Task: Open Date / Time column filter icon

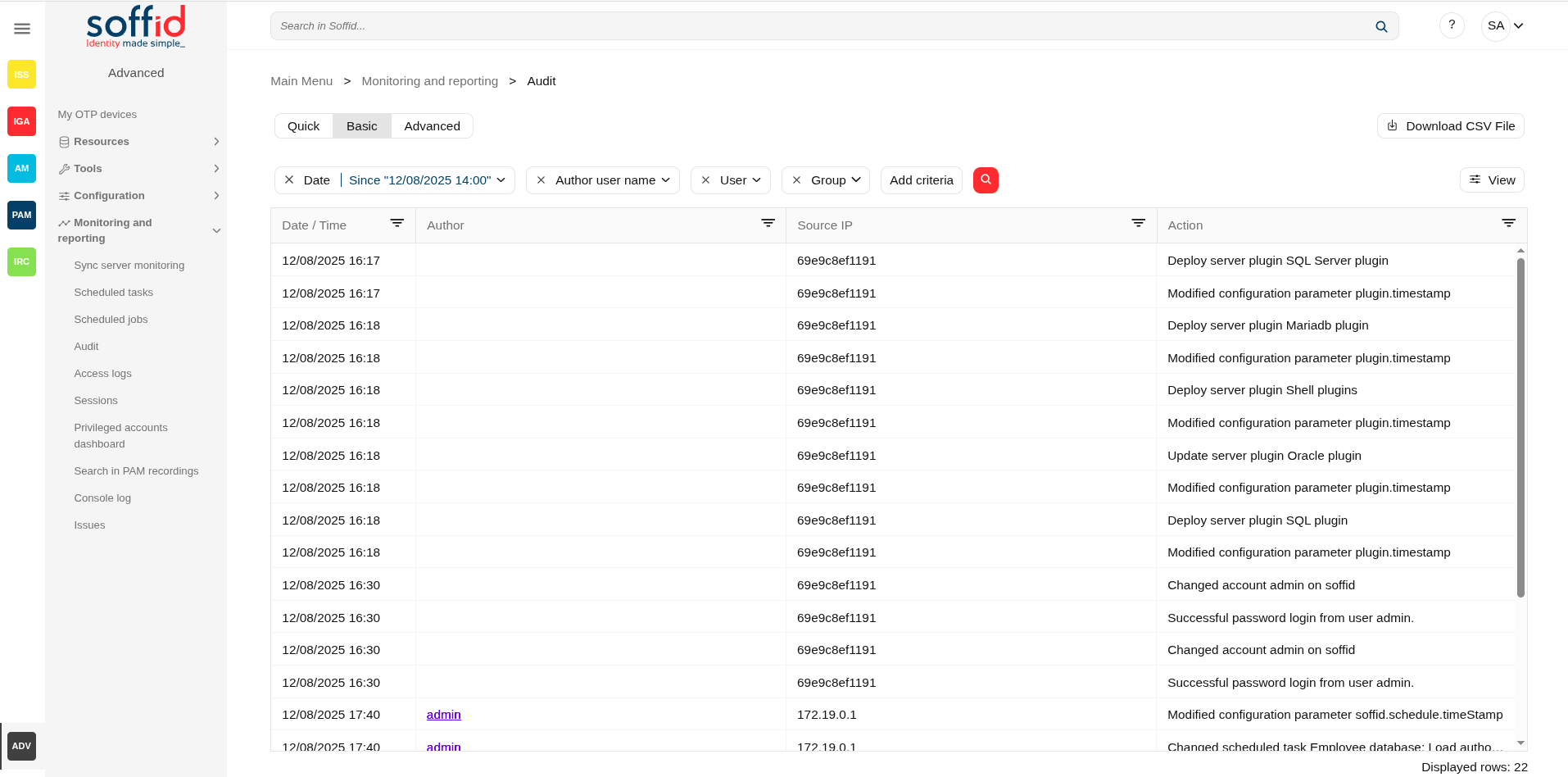Action: (397, 224)
